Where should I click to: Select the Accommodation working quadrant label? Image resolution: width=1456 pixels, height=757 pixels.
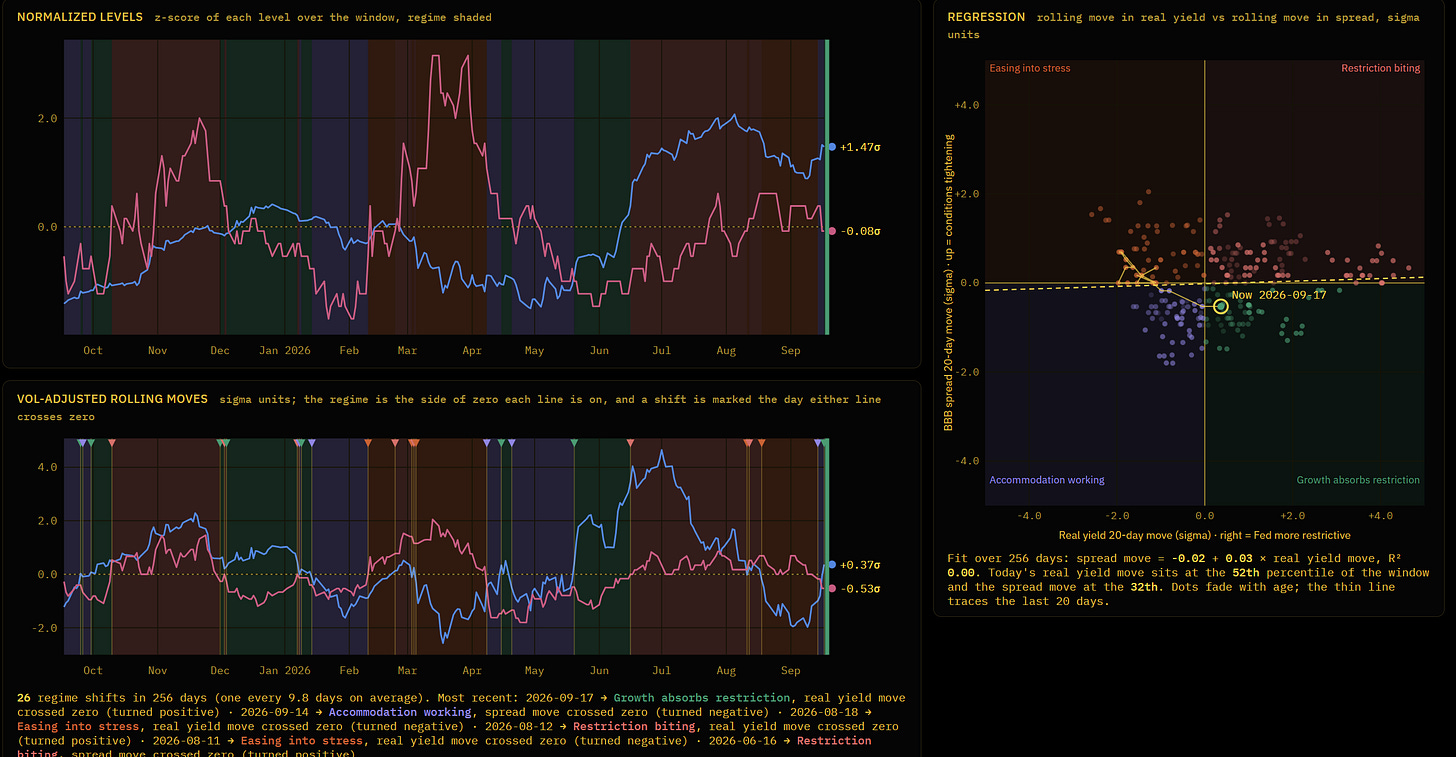(x=1047, y=480)
